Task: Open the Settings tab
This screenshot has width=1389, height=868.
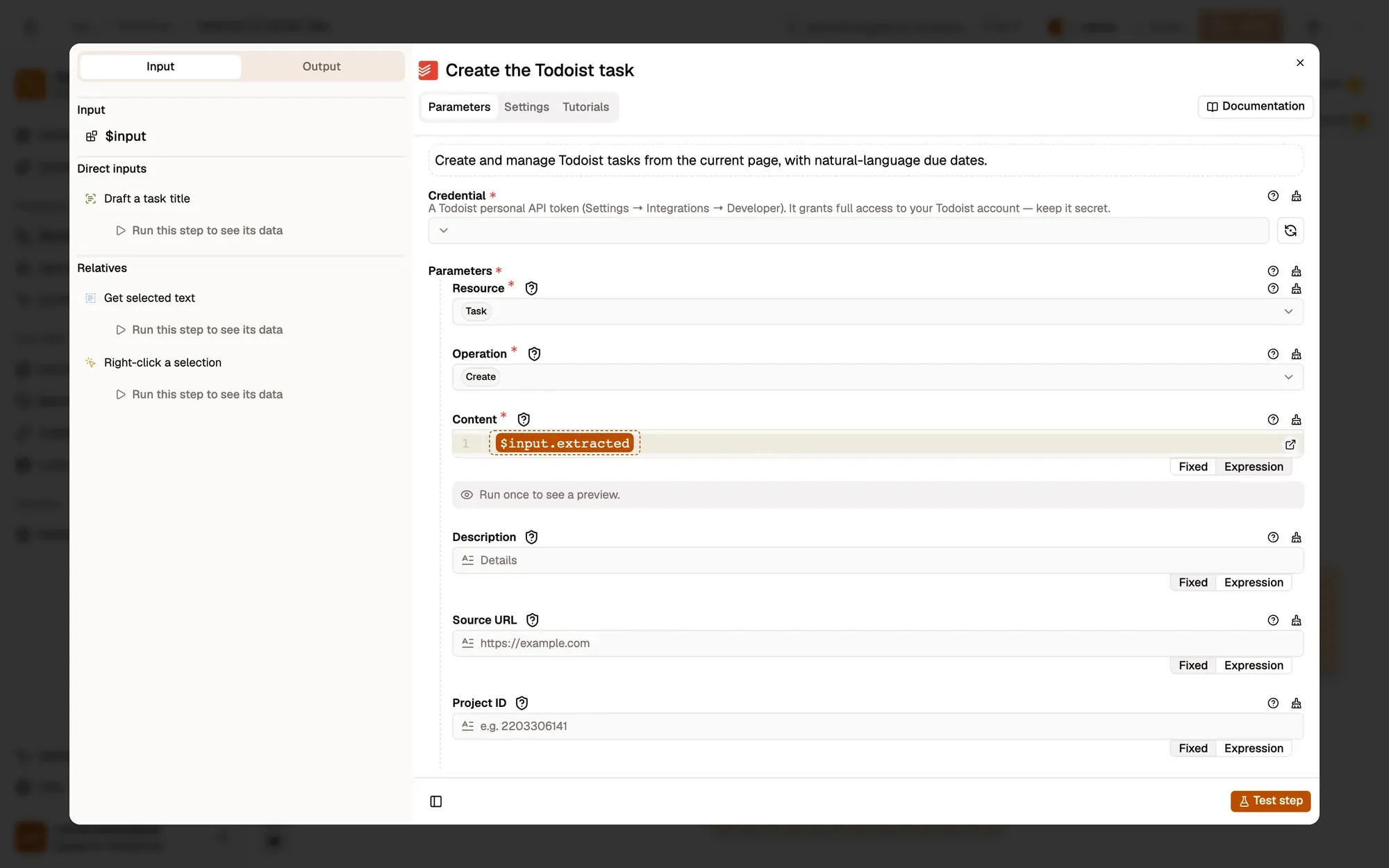Action: point(526,107)
